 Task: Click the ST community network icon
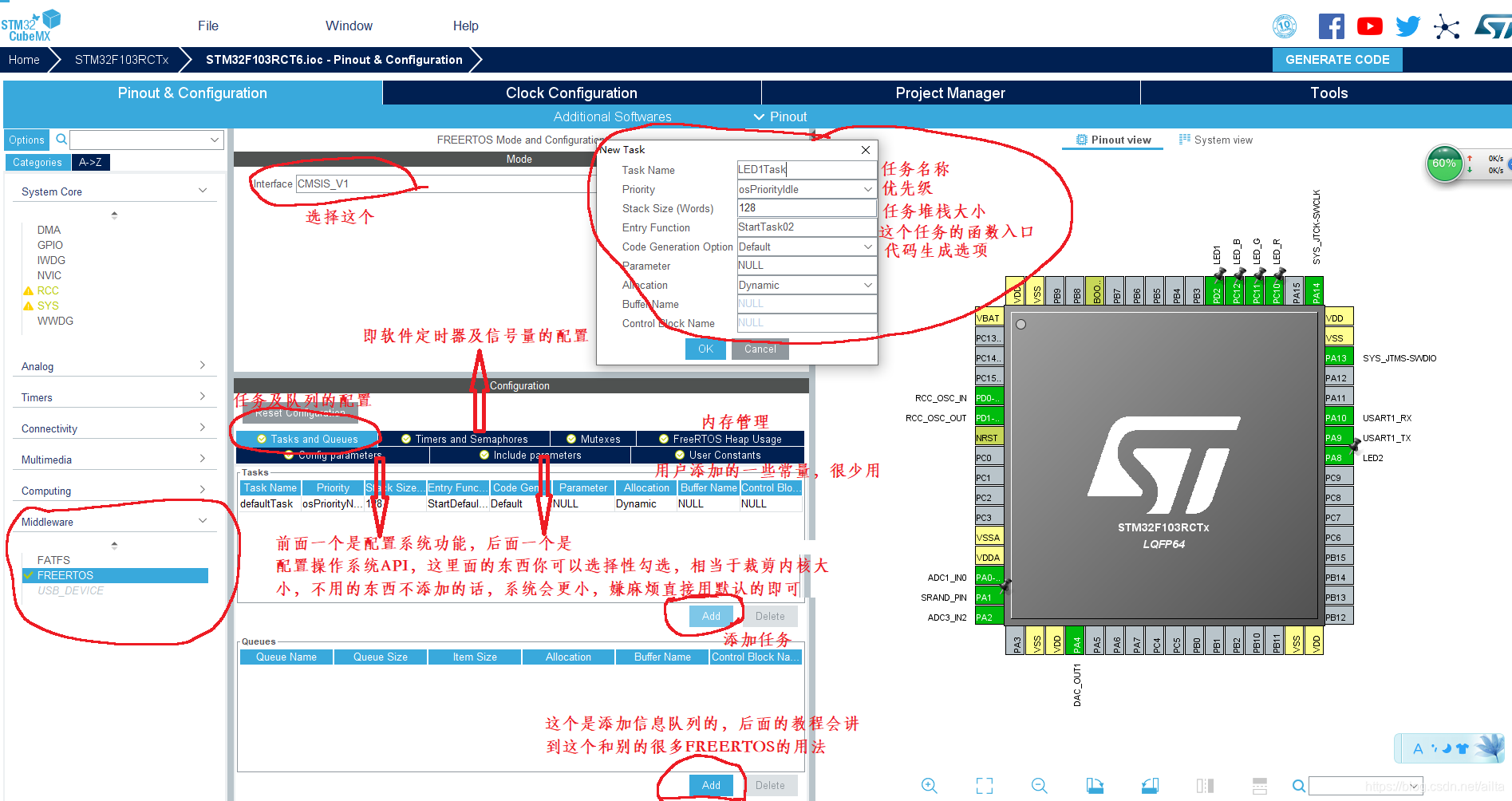coord(1446,26)
